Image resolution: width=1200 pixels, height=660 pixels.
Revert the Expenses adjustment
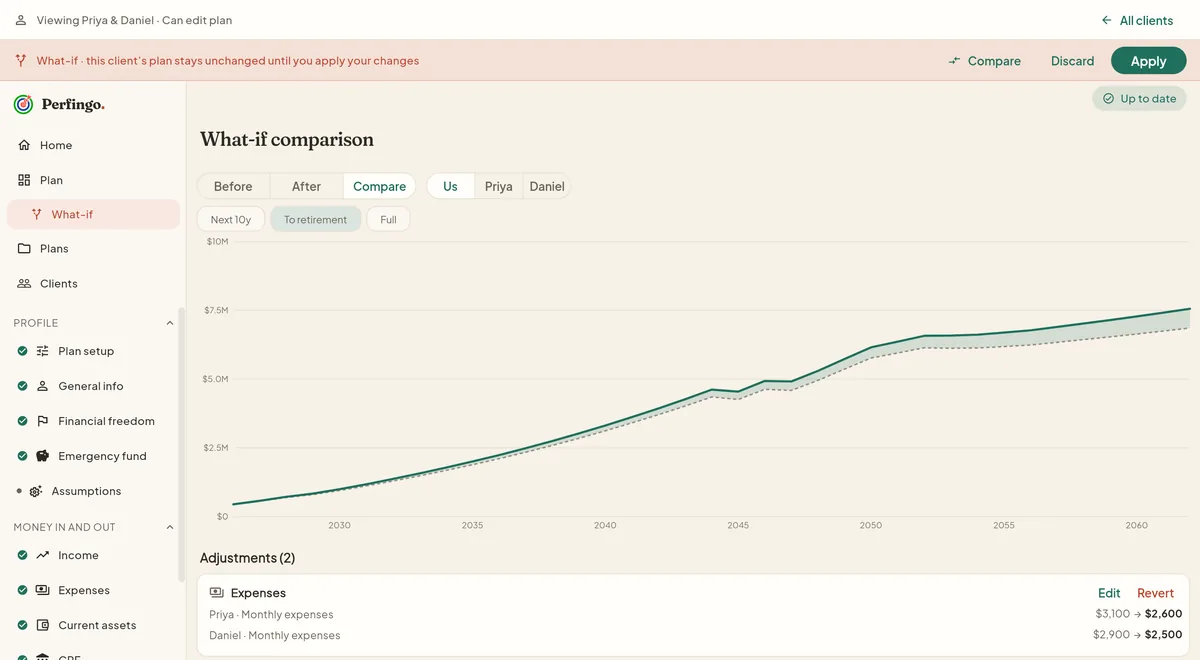pyautogui.click(x=1155, y=593)
